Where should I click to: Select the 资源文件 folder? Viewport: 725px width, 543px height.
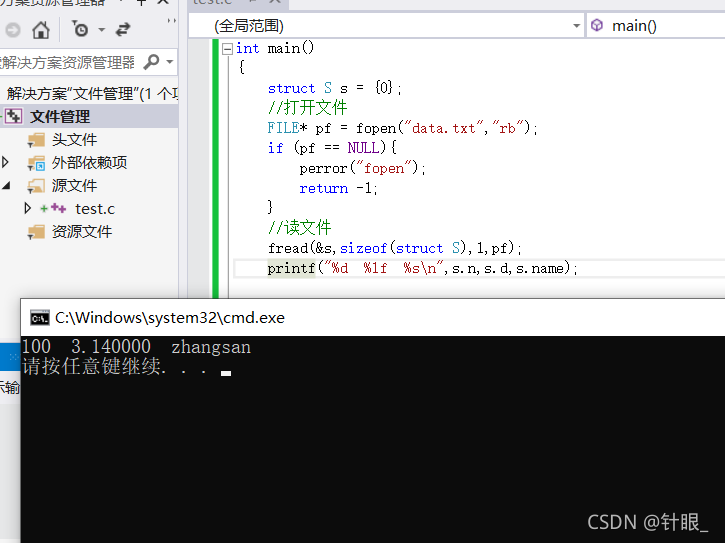point(81,232)
